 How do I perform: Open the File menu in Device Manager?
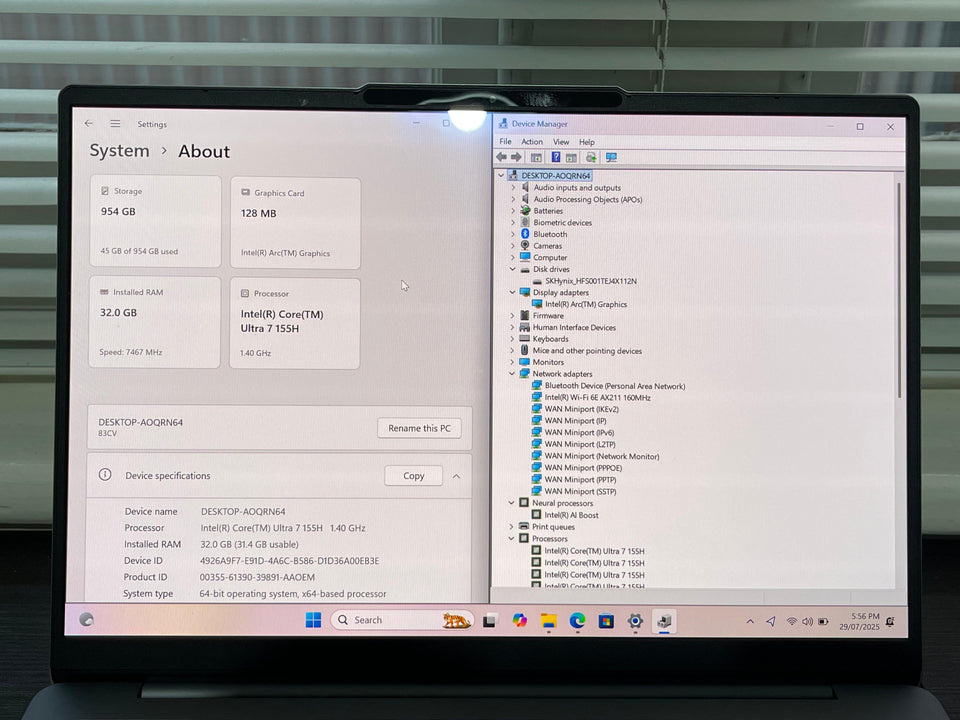505,141
